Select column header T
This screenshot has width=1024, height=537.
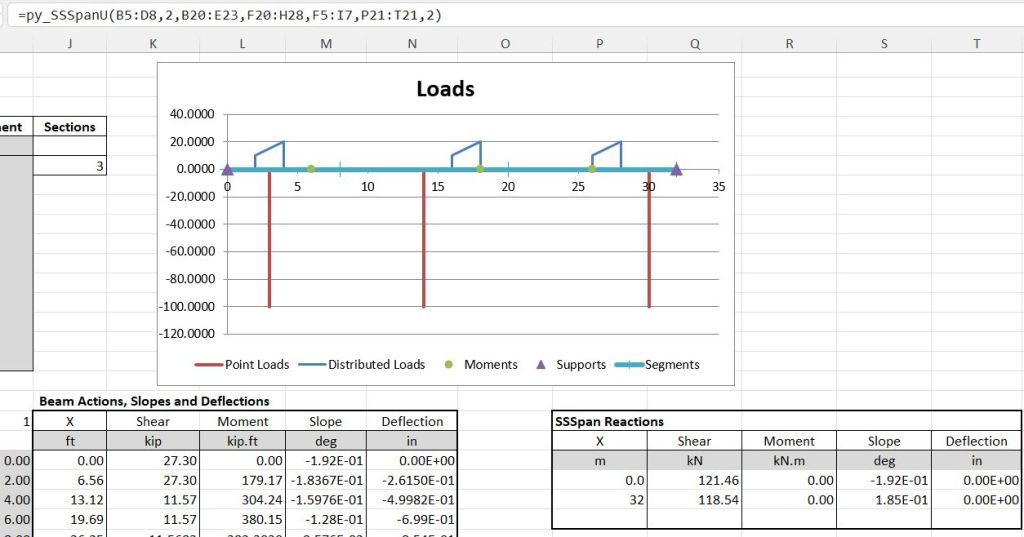pos(976,43)
